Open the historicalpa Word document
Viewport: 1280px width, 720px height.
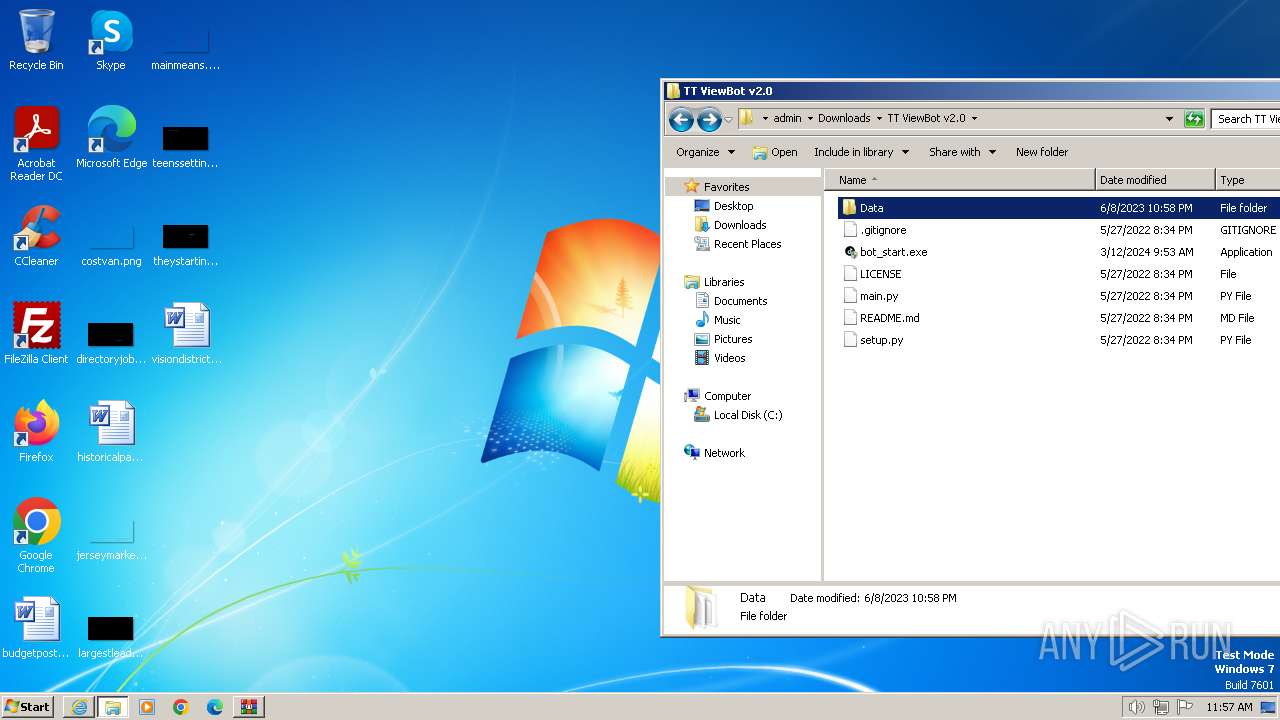click(x=110, y=432)
